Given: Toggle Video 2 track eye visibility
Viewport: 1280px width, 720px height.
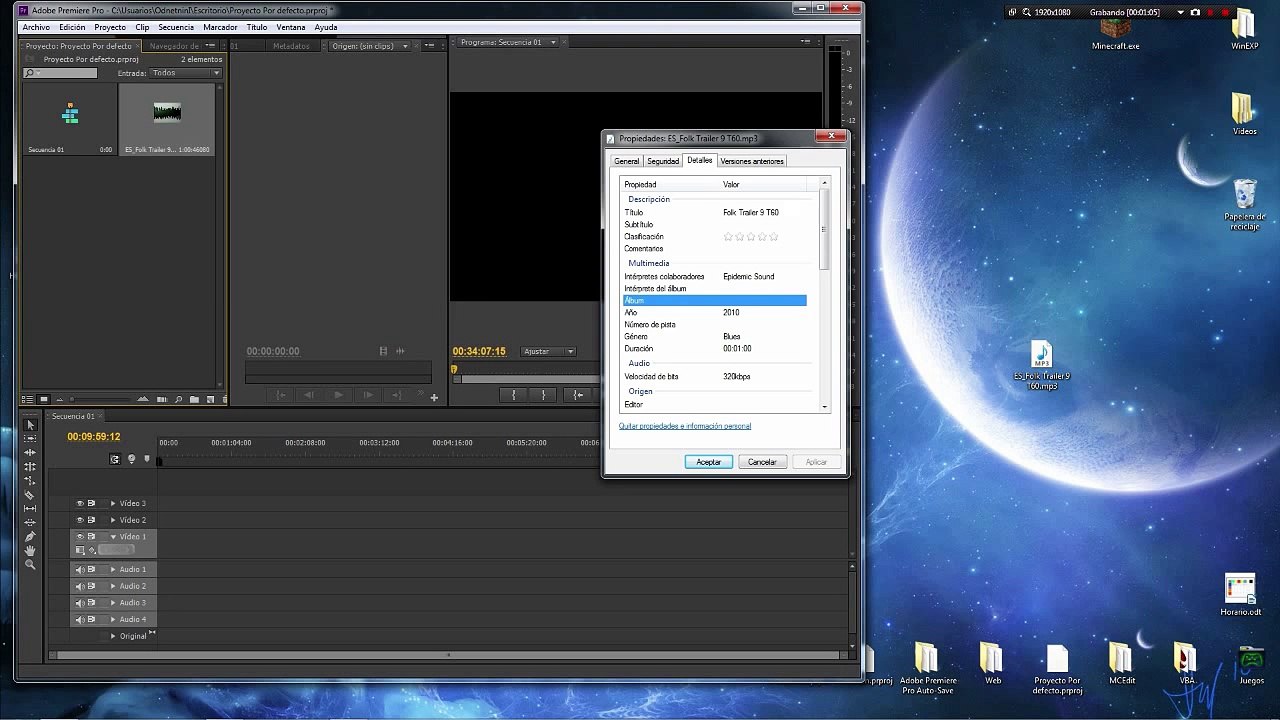Looking at the screenshot, I should click(80, 520).
